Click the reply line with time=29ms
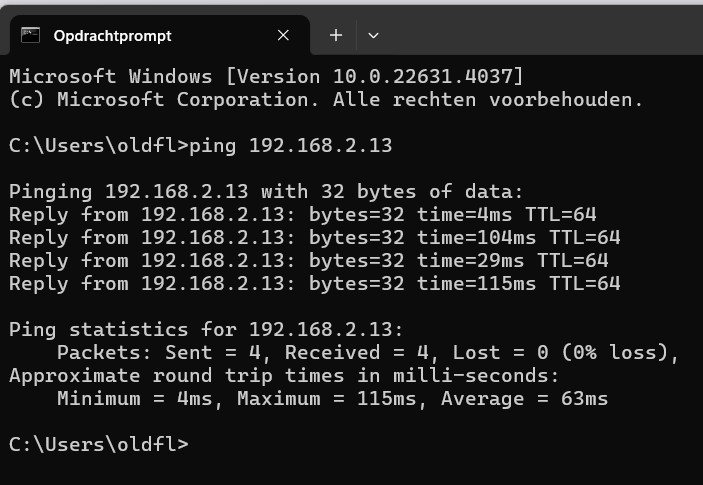Viewport: 703px width, 485px height. (x=308, y=260)
